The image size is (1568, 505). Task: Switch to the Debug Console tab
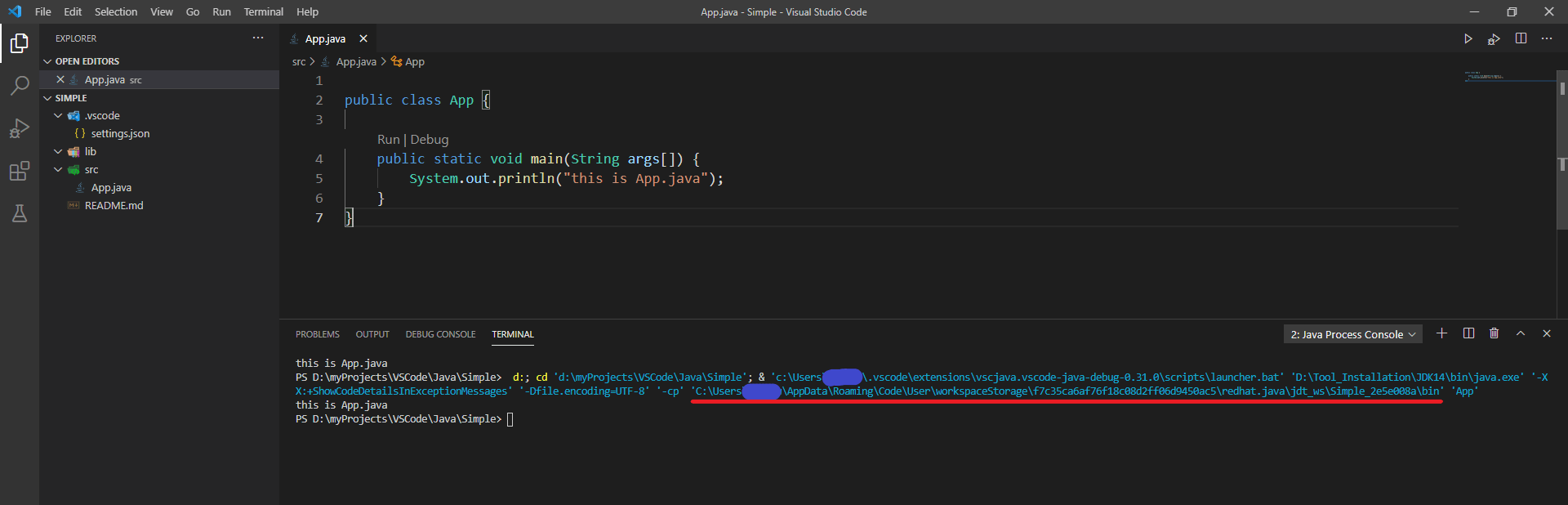coord(440,334)
